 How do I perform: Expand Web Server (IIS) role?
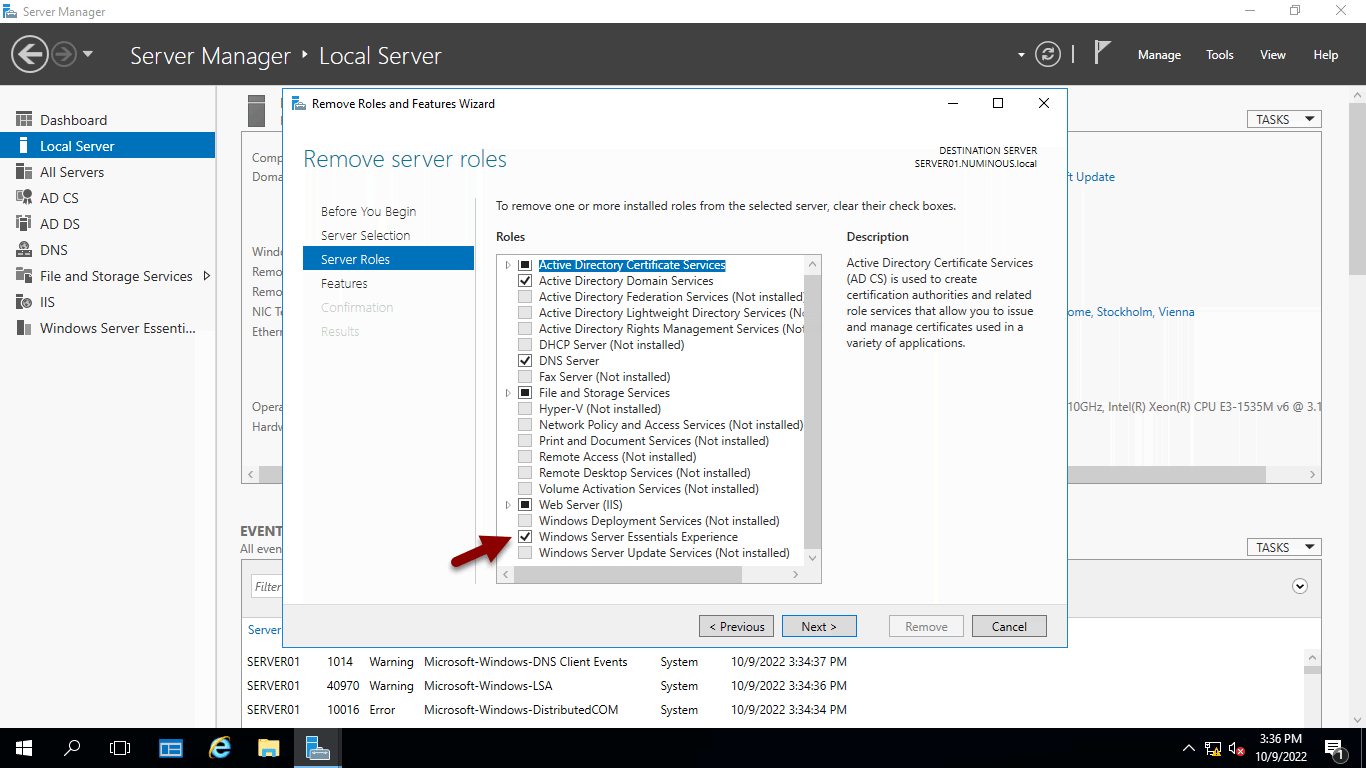click(x=508, y=505)
